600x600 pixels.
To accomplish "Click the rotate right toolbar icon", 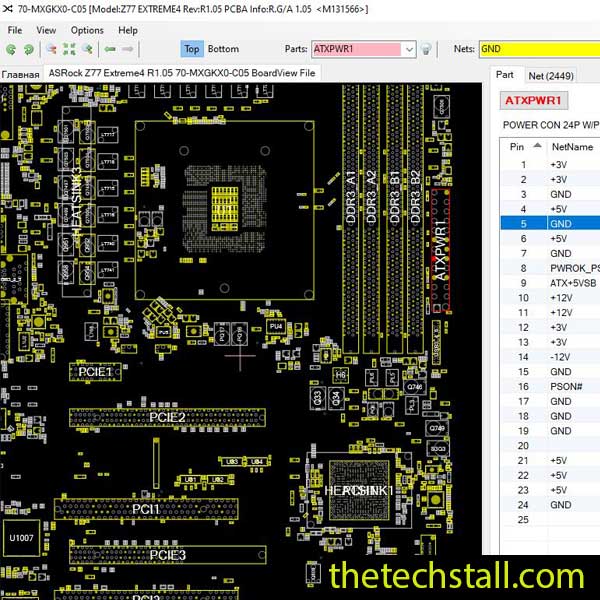I will pyautogui.click(x=27, y=49).
